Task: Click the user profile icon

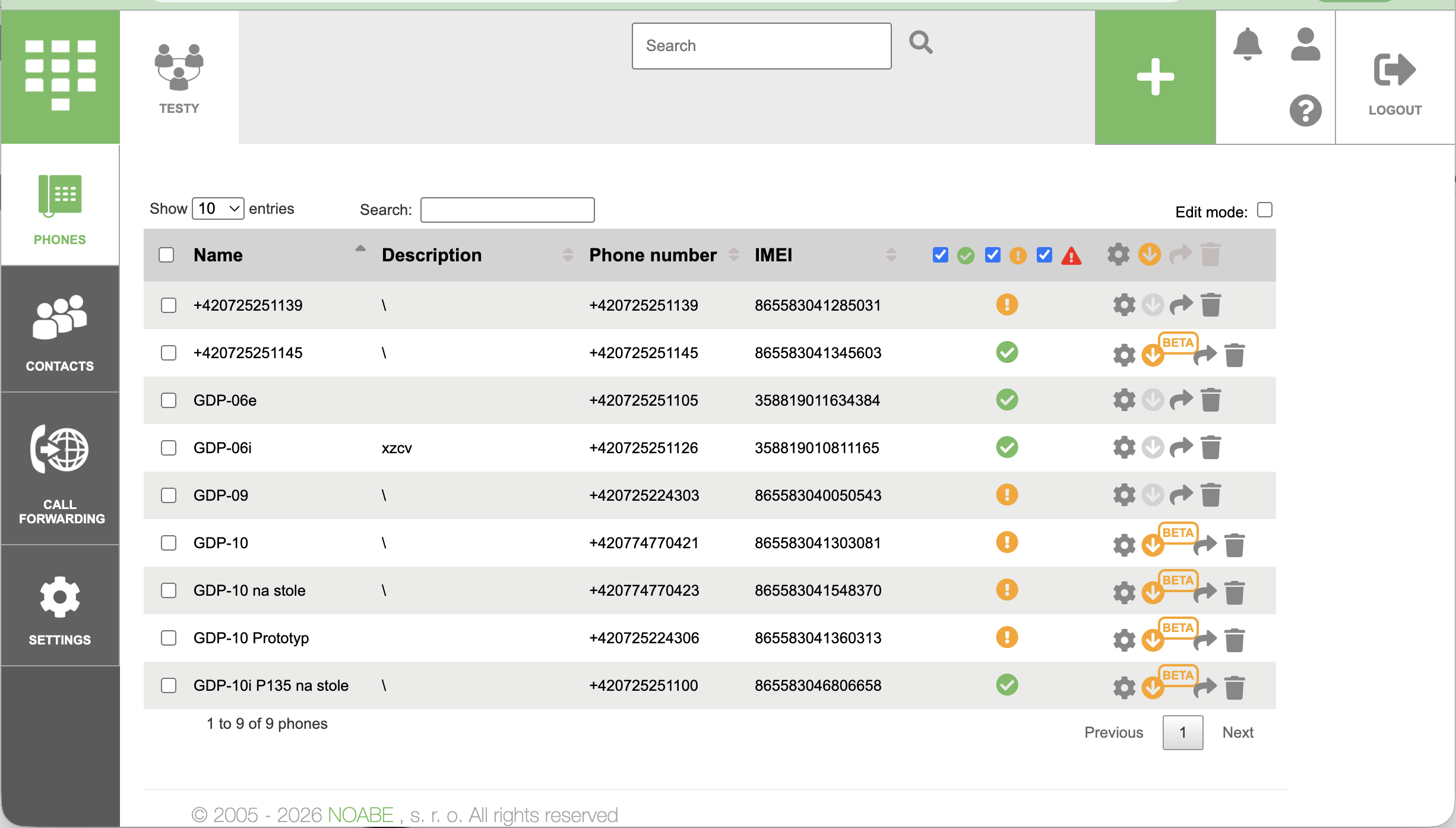Action: tap(1305, 44)
